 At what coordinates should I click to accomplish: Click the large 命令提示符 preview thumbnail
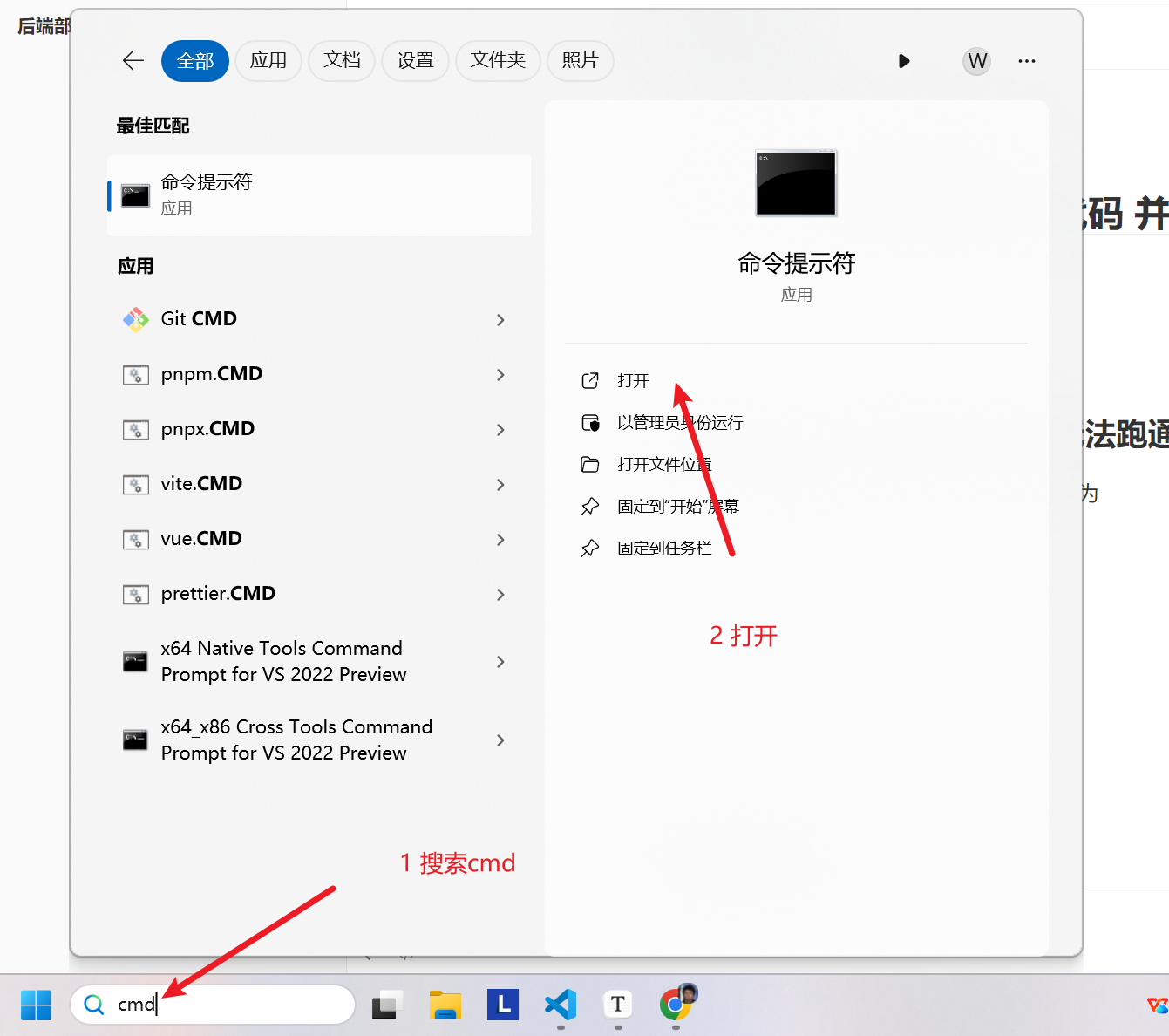[x=796, y=183]
